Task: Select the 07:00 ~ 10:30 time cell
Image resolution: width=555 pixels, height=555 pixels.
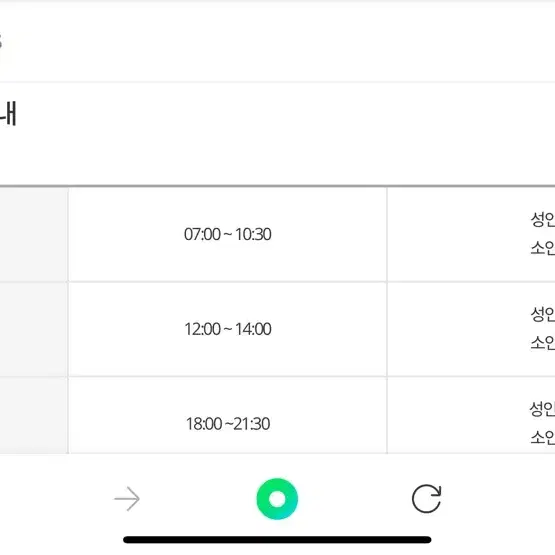Action: point(228,234)
